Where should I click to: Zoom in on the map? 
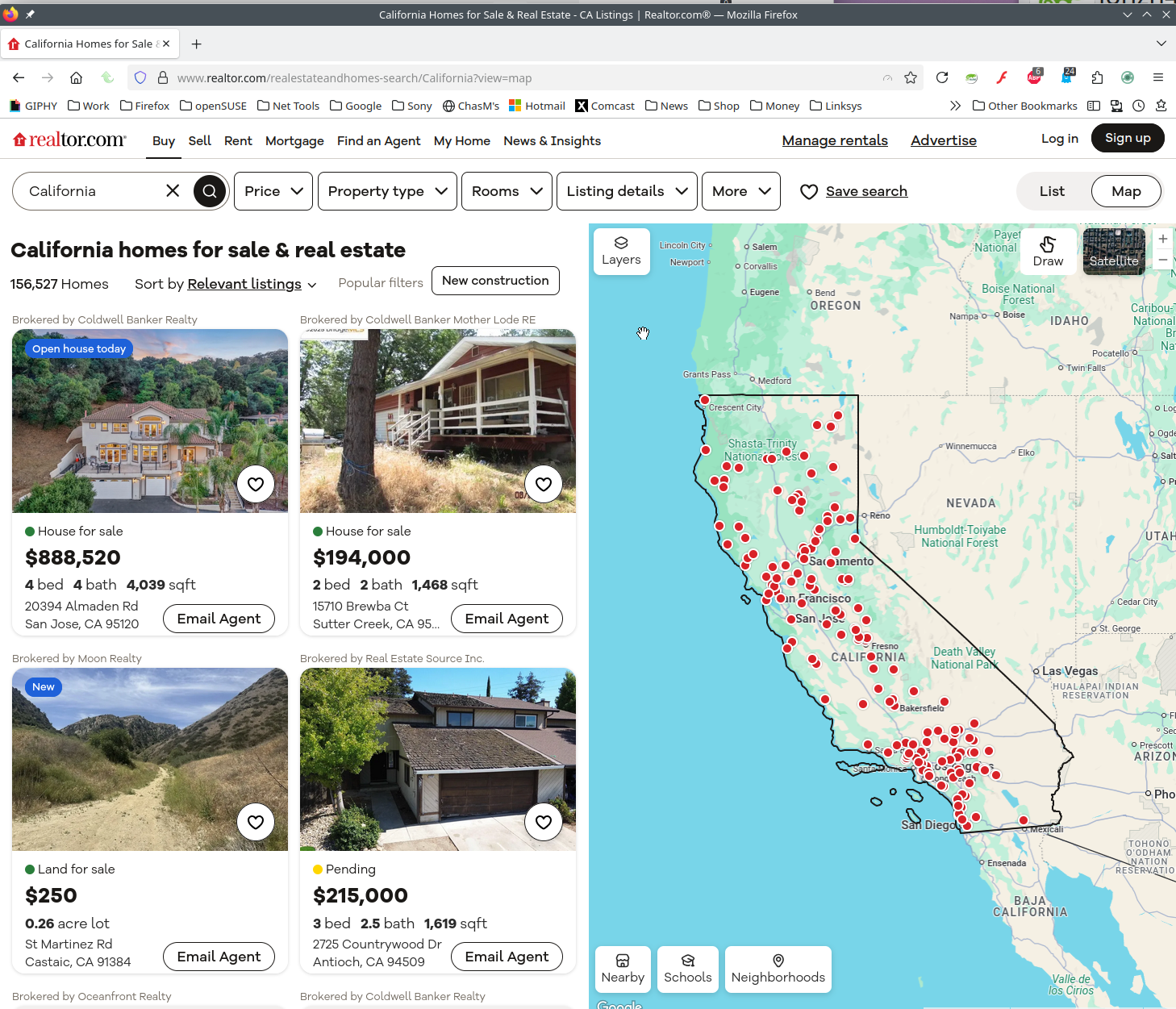(x=1162, y=239)
